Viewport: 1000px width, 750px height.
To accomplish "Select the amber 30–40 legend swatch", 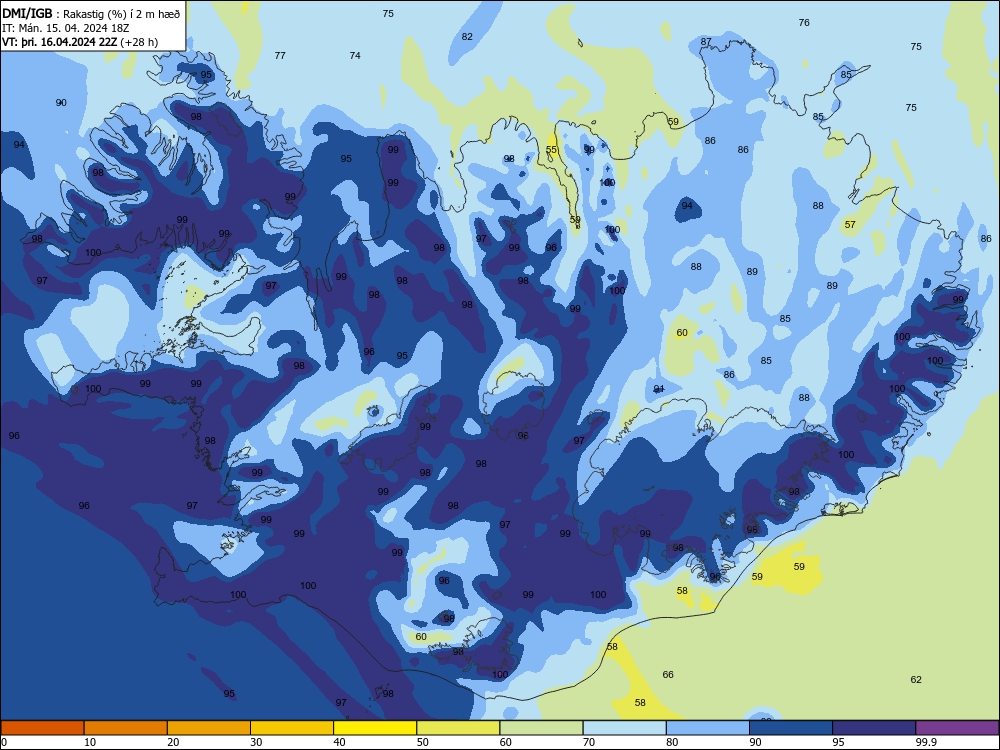I will (292, 728).
